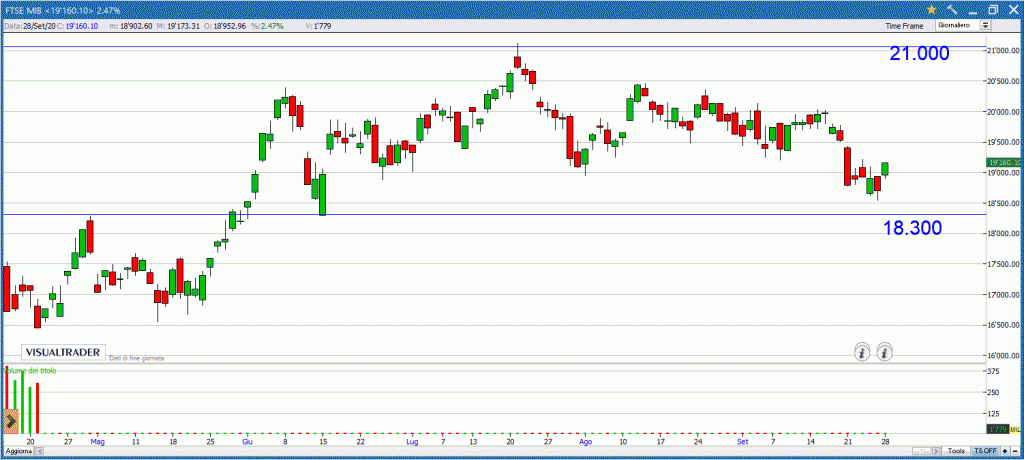Click the volume value 1'779 in info bar
The width and height of the screenshot is (1024, 460).
coord(323,26)
